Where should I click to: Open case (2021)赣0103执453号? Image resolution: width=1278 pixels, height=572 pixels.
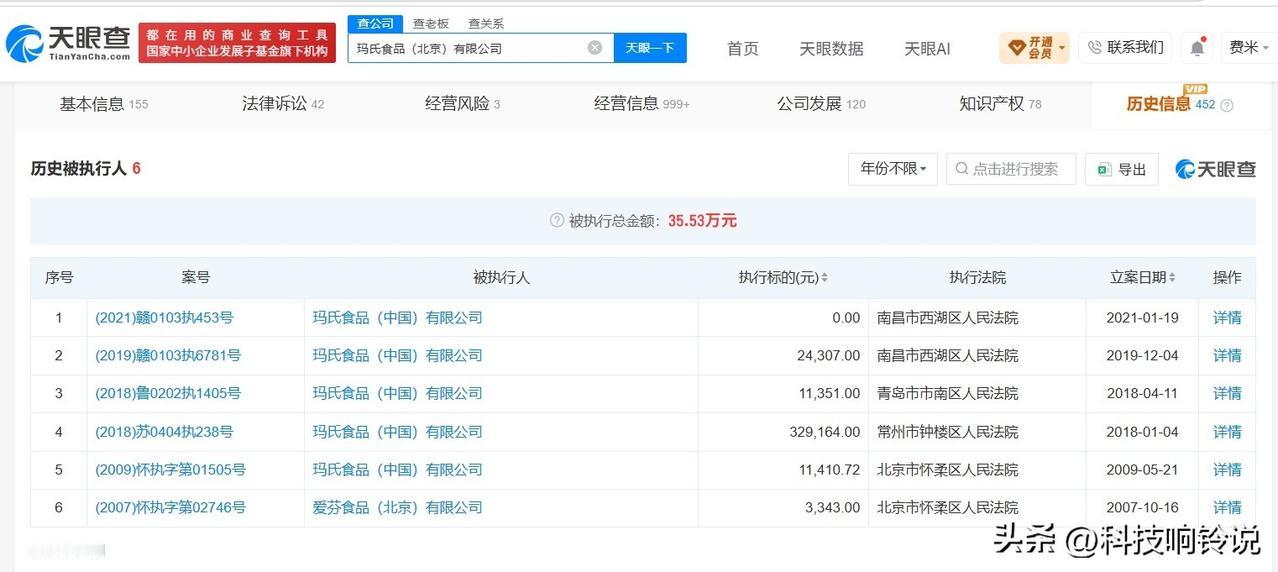pos(164,318)
